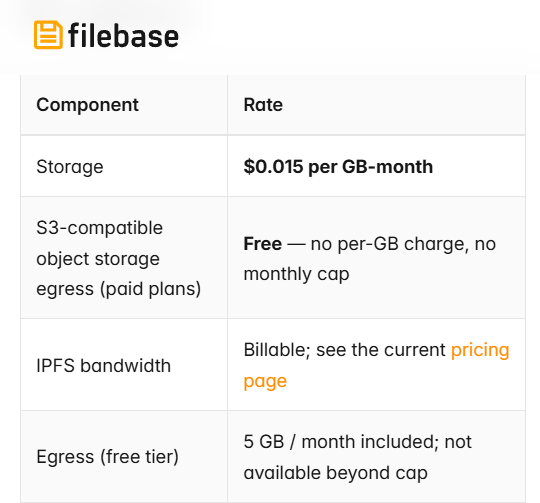Select the Rate column header
Viewport: 540px width, 503px height.
click(263, 105)
